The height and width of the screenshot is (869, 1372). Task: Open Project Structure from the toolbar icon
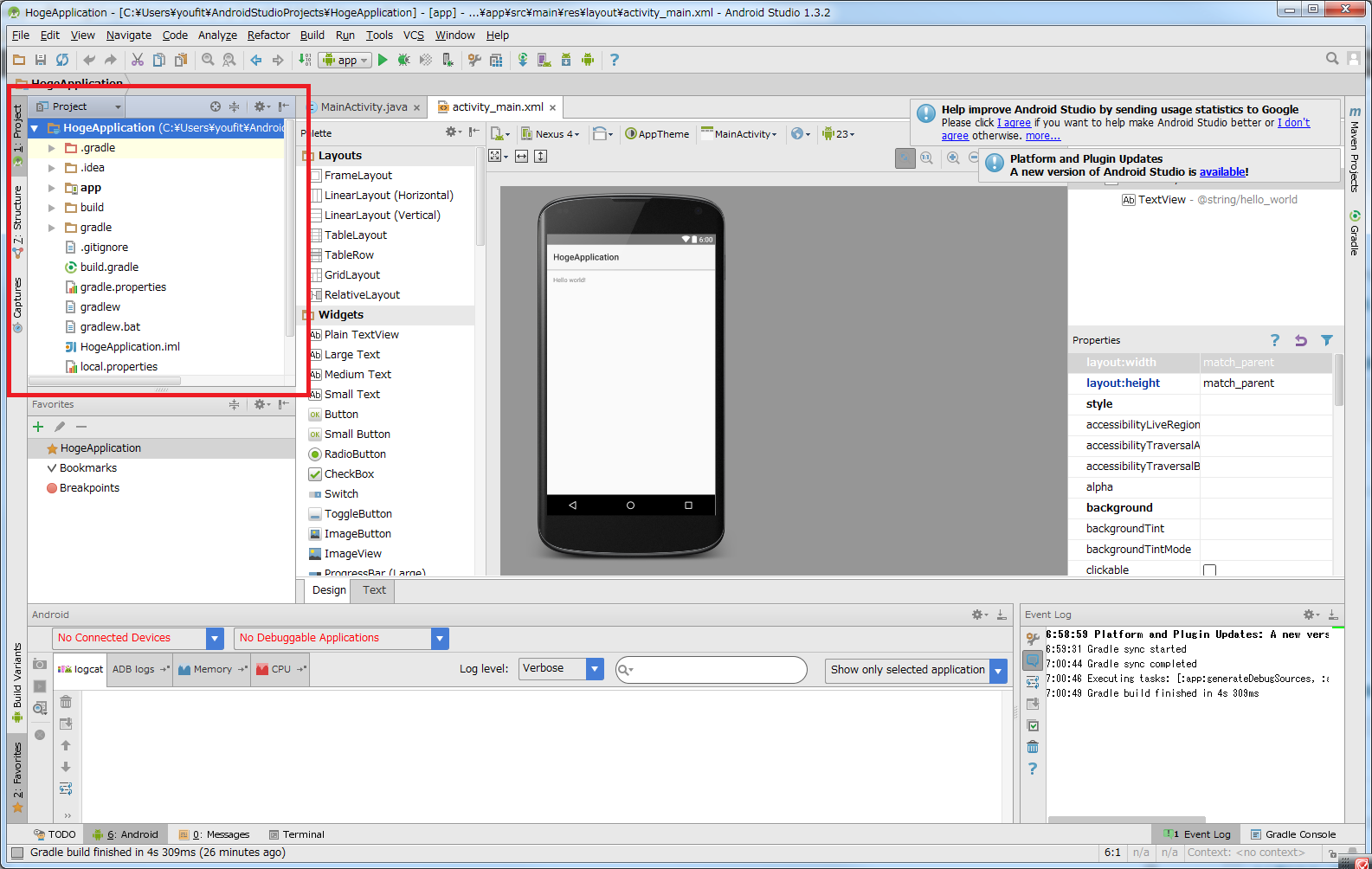tap(496, 60)
